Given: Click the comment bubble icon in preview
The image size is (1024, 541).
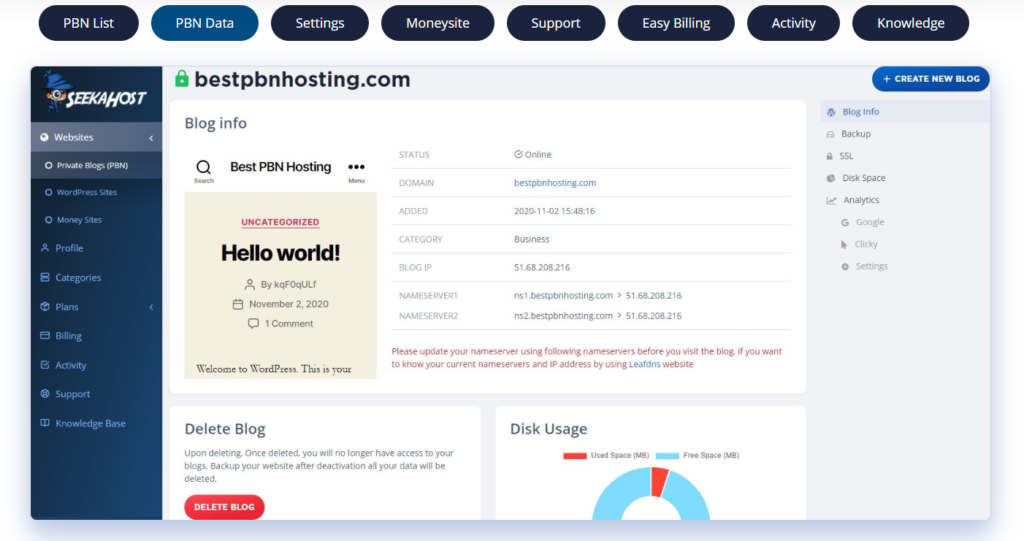Looking at the screenshot, I should click(x=253, y=323).
